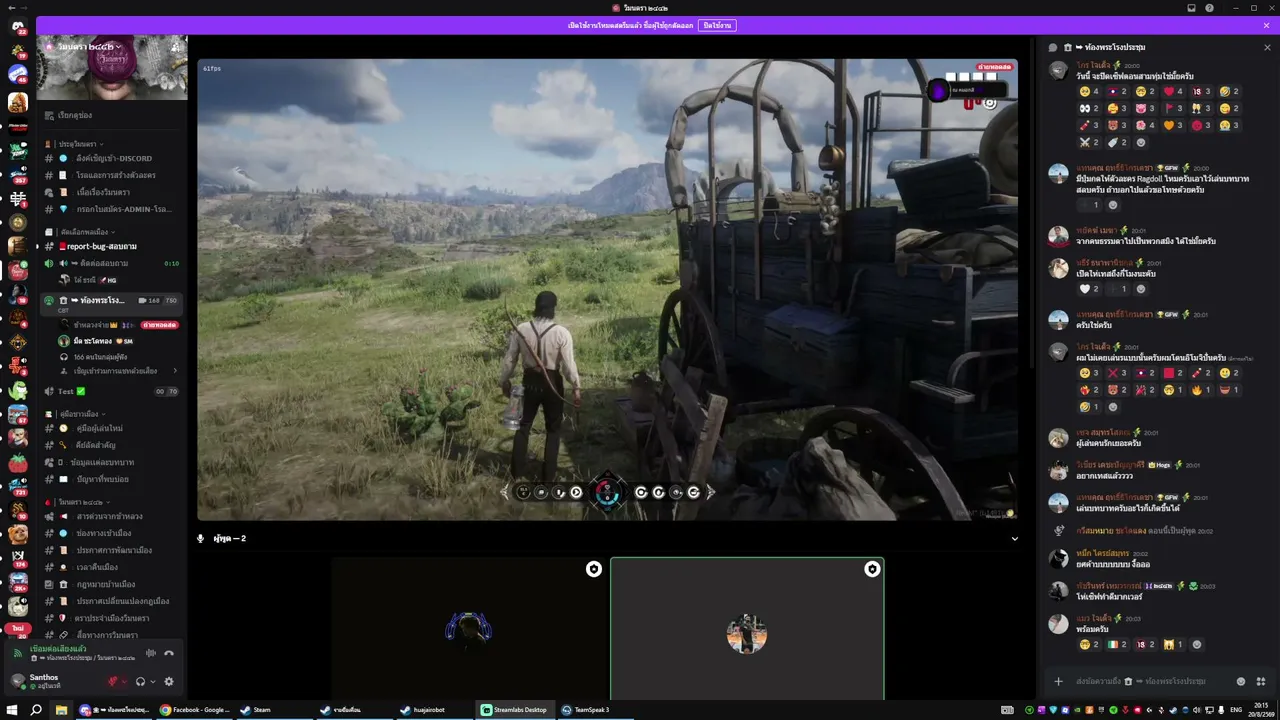Screen dimensions: 1280x720
Task: Open user settings gear icon
Action: pyautogui.click(x=169, y=682)
